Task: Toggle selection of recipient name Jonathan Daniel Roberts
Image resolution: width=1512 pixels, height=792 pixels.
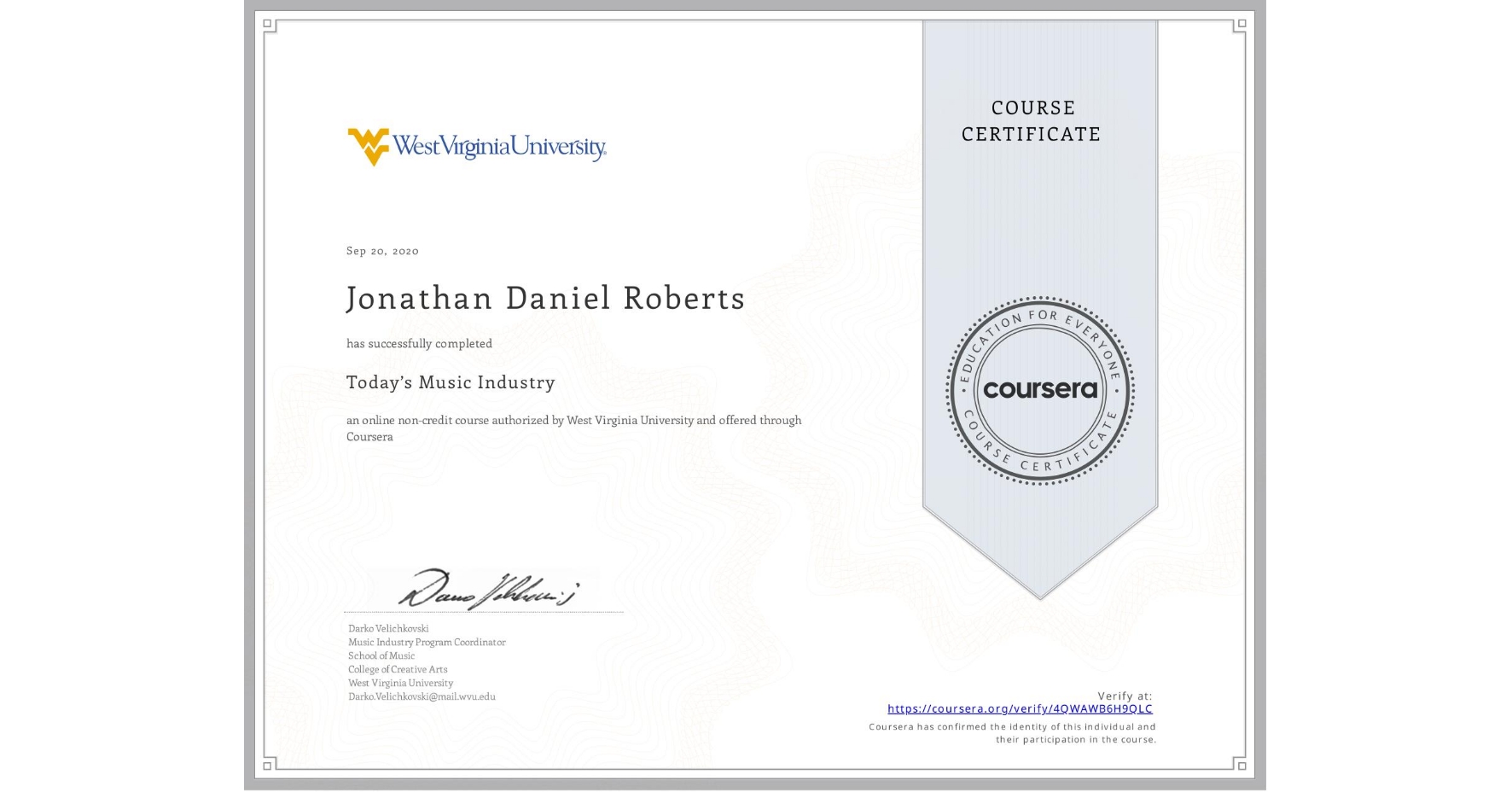Action: point(545,299)
